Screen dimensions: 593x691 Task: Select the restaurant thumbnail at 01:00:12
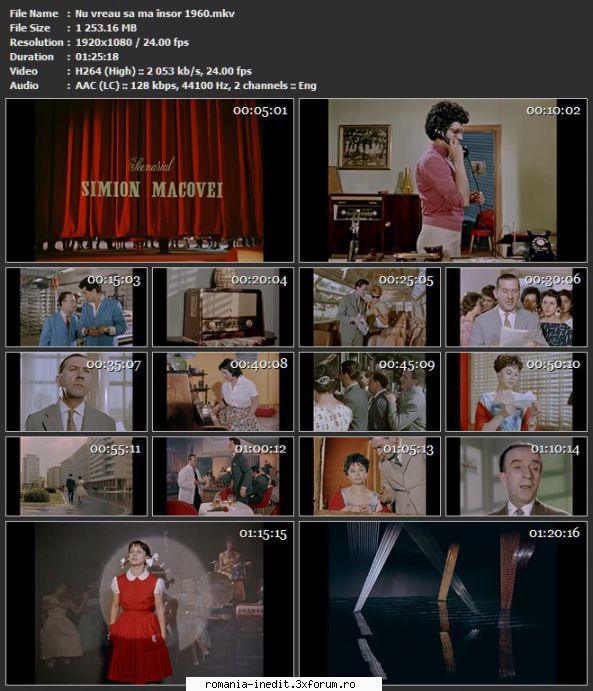point(223,476)
